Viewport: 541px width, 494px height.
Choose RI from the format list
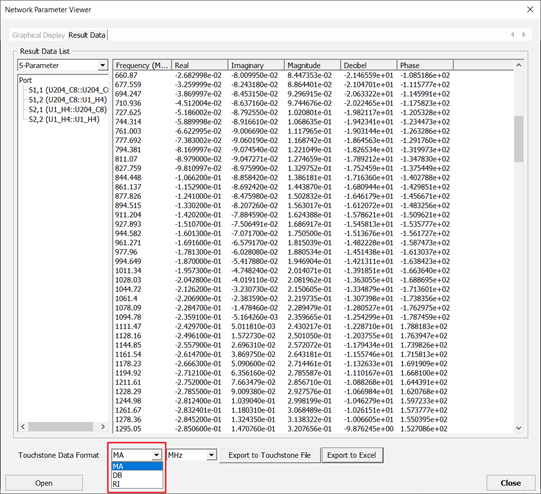coord(137,484)
